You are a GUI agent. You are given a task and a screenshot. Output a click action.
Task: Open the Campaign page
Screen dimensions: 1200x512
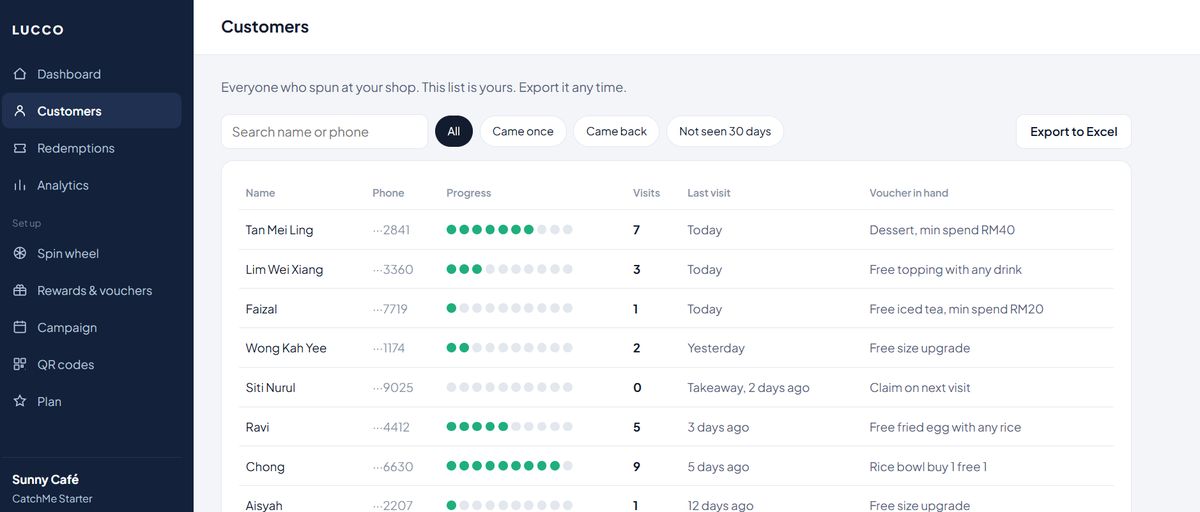coord(92,327)
